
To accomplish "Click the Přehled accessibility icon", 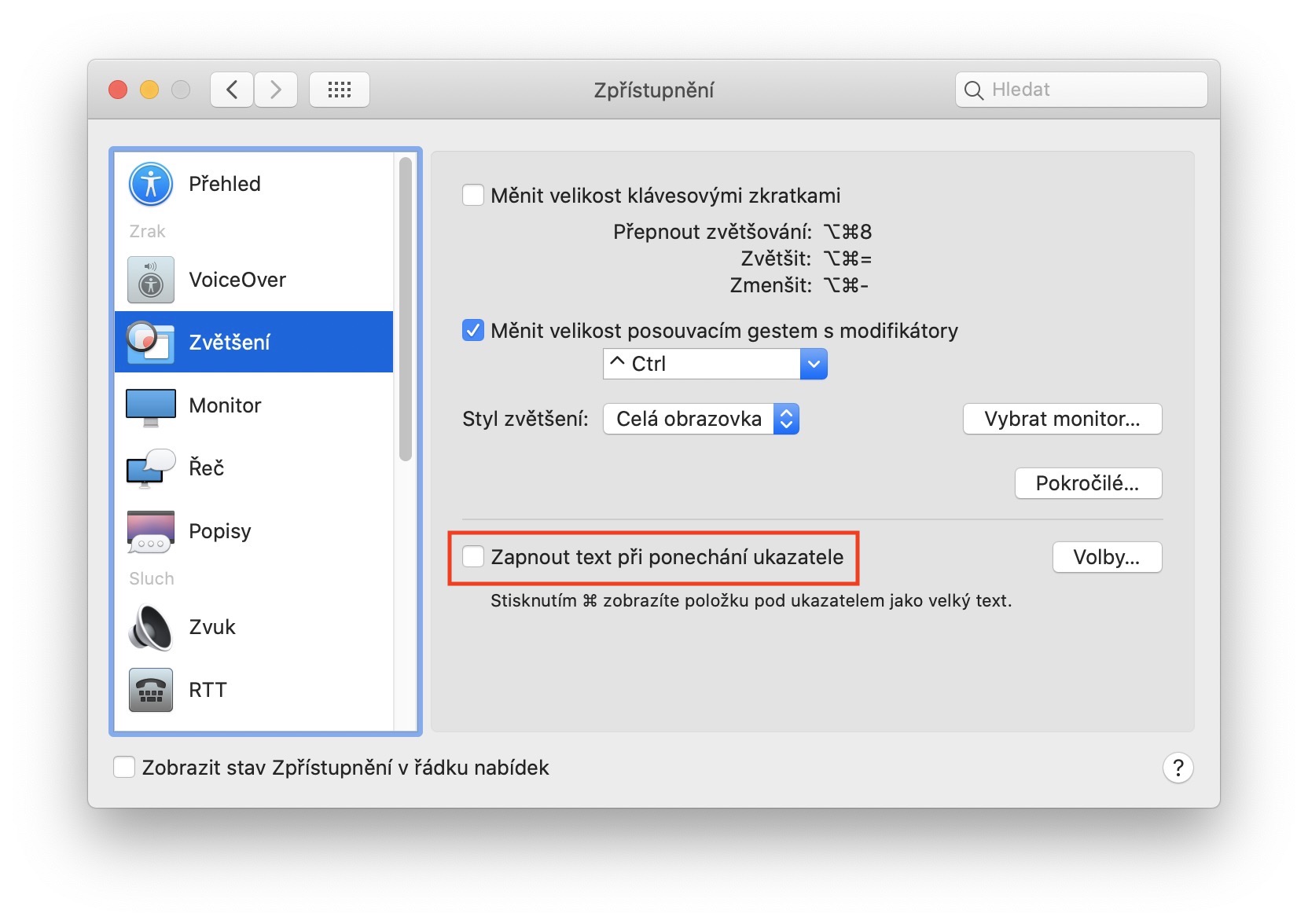I will pyautogui.click(x=150, y=185).
